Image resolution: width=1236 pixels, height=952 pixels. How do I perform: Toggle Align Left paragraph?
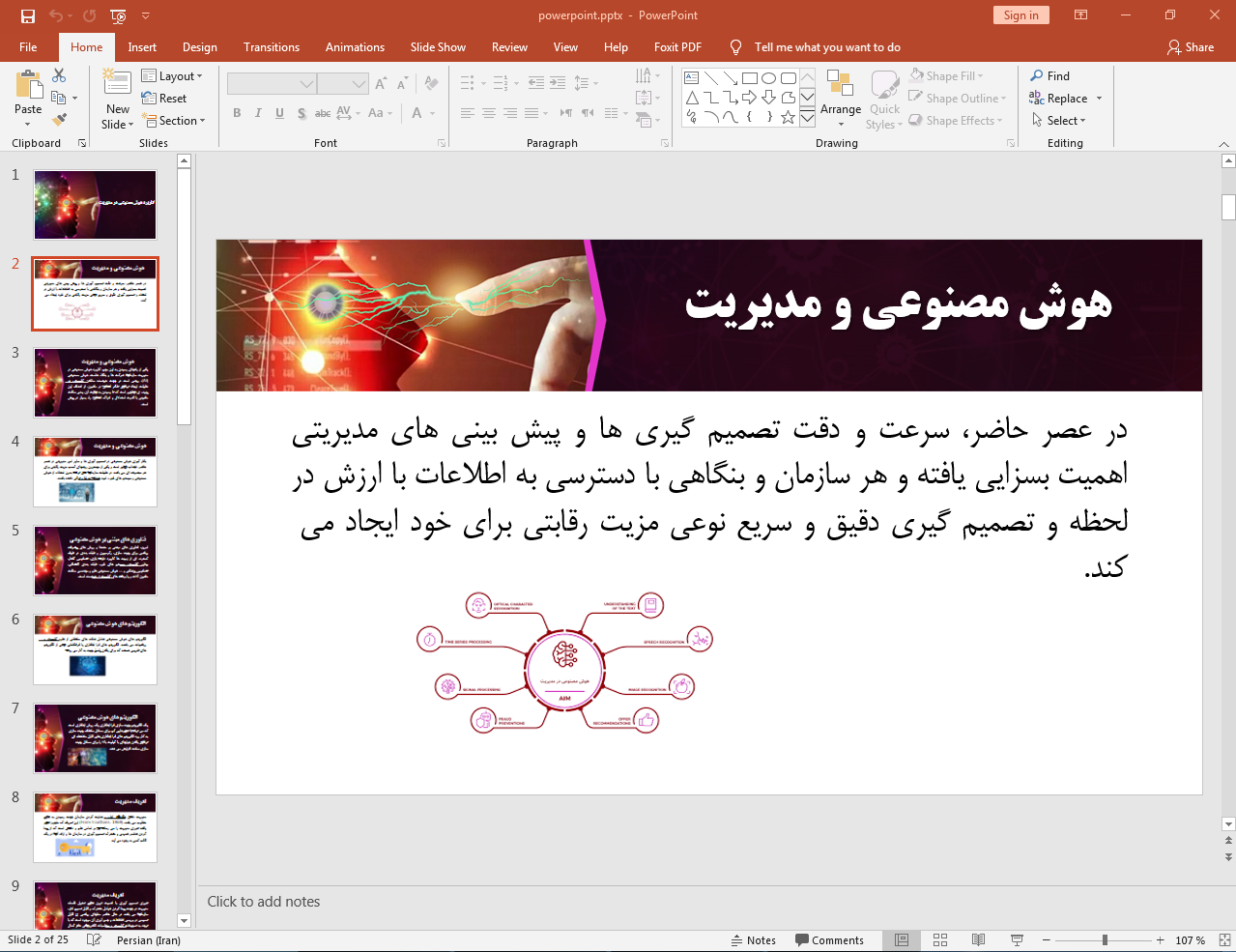[468, 113]
